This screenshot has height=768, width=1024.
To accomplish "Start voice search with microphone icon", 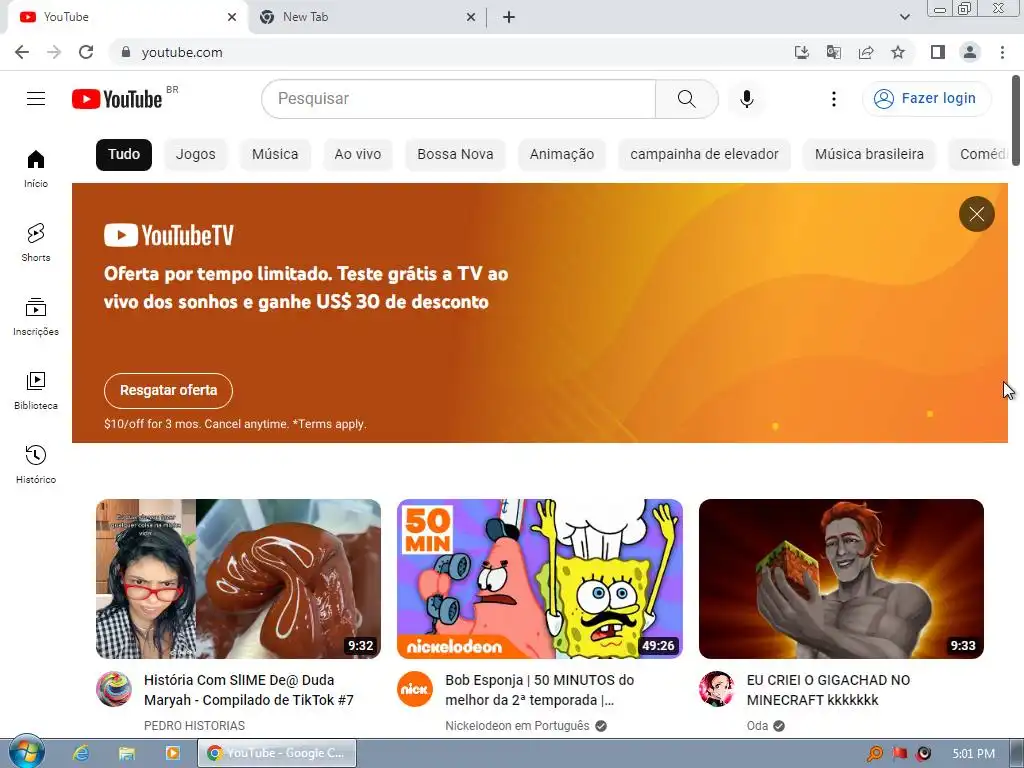I will [746, 99].
